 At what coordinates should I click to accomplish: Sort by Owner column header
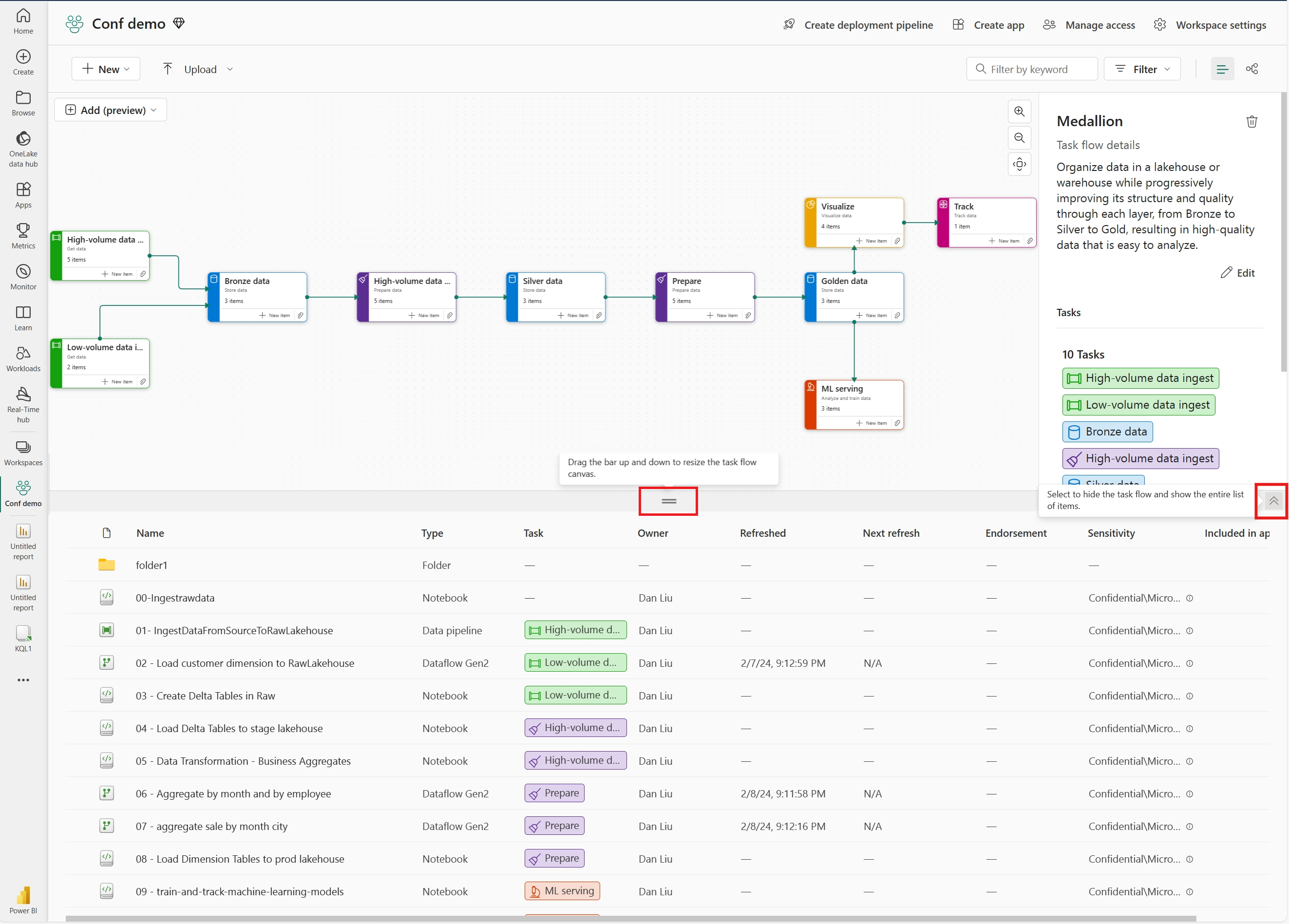click(652, 533)
